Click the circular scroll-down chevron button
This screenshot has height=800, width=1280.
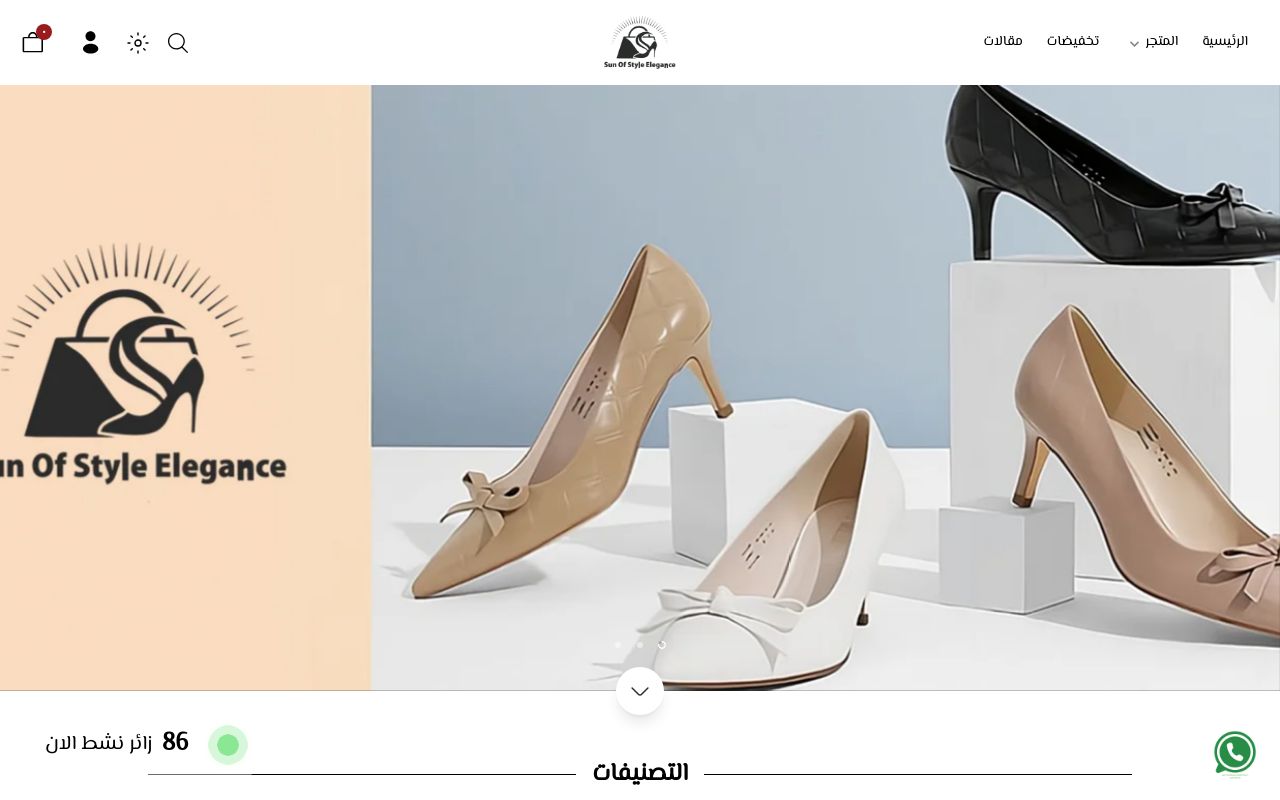tap(640, 691)
